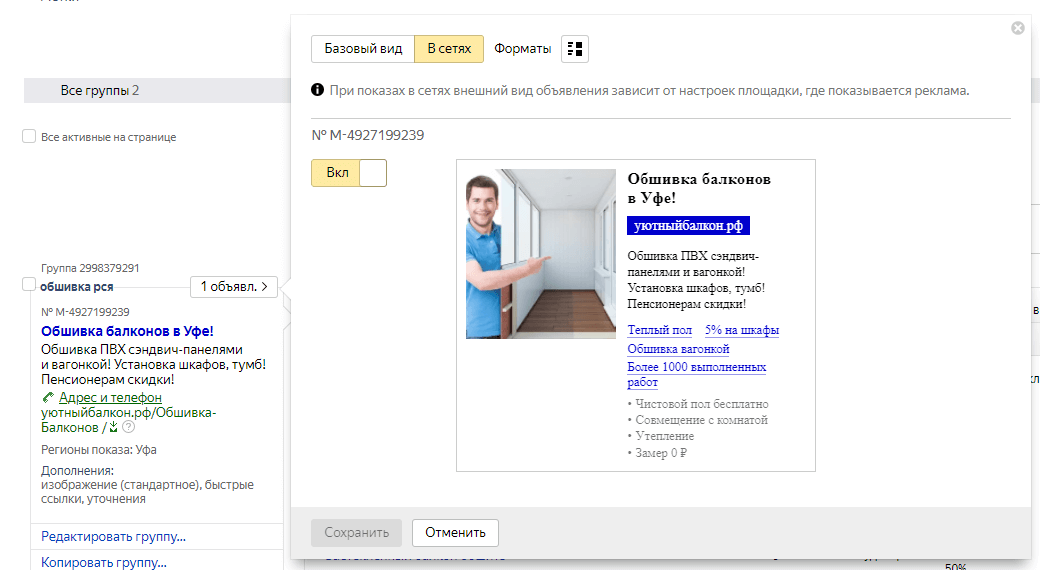Click the blue уютныйбалкон.рф domain badge

click(688, 226)
